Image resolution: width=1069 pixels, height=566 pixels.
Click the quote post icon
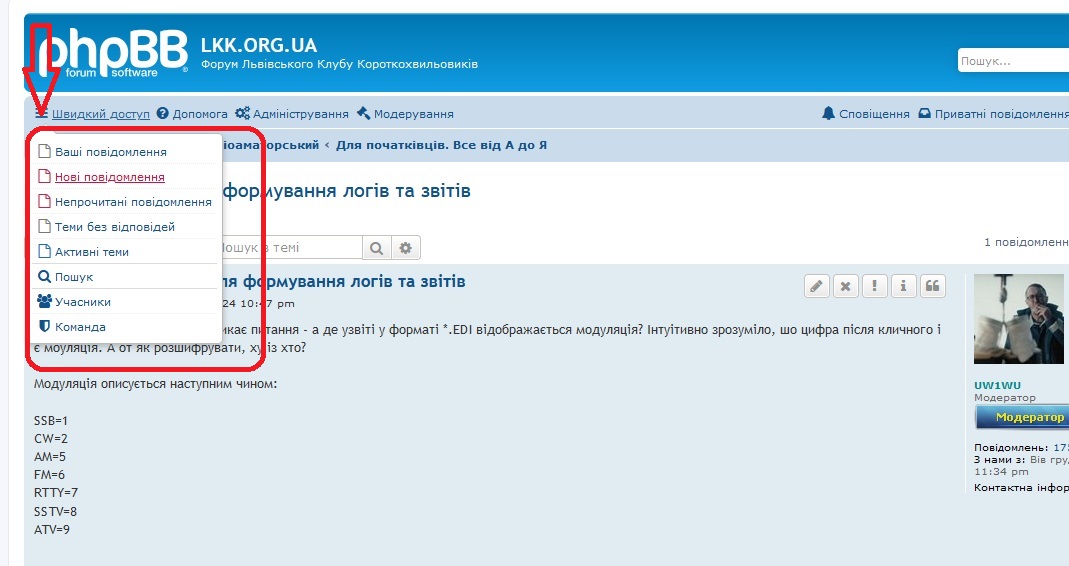point(933,286)
